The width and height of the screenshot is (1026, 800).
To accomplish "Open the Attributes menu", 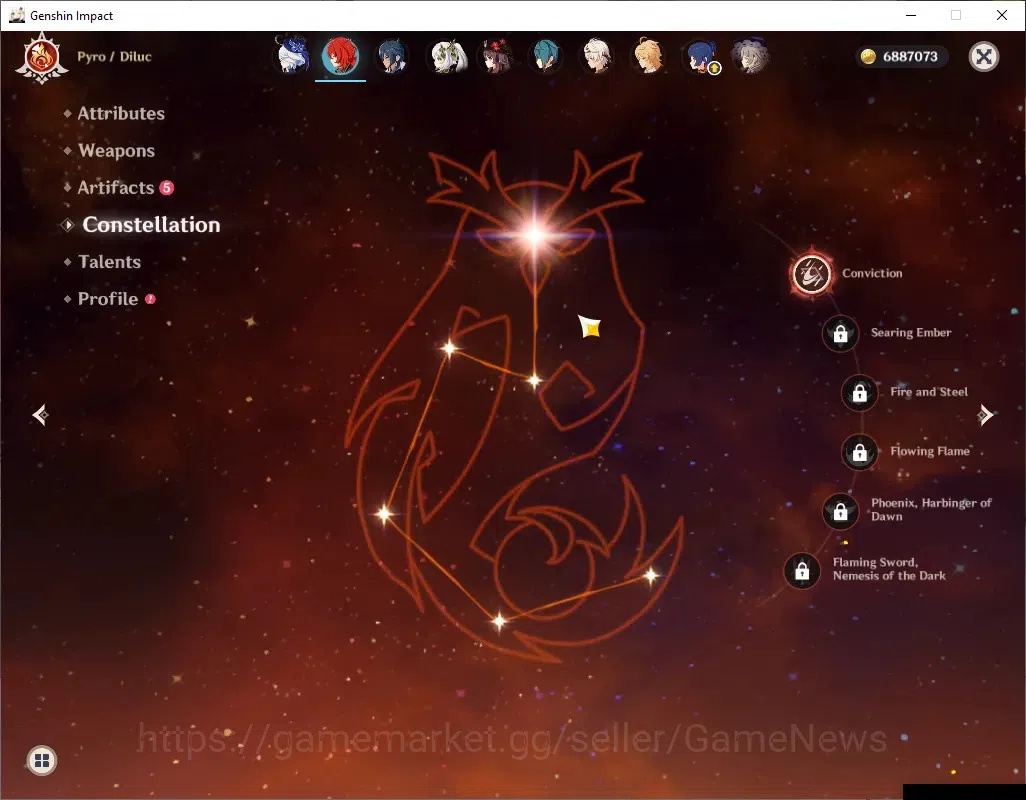I will click(121, 113).
